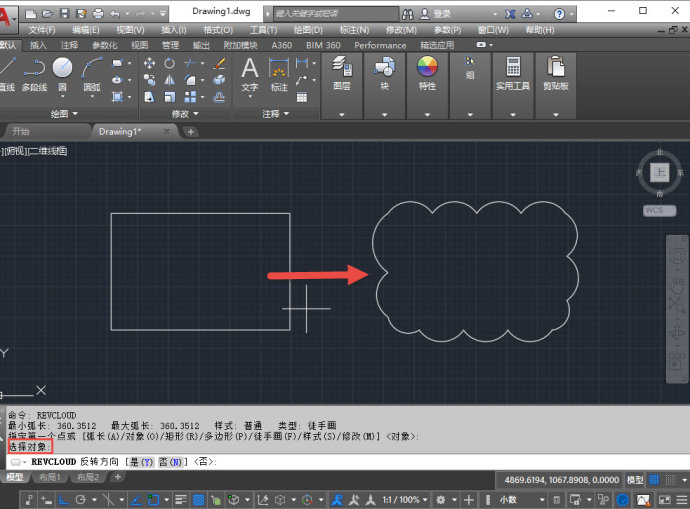Add a new layout with plus button
The width and height of the screenshot is (690, 509).
click(117, 476)
